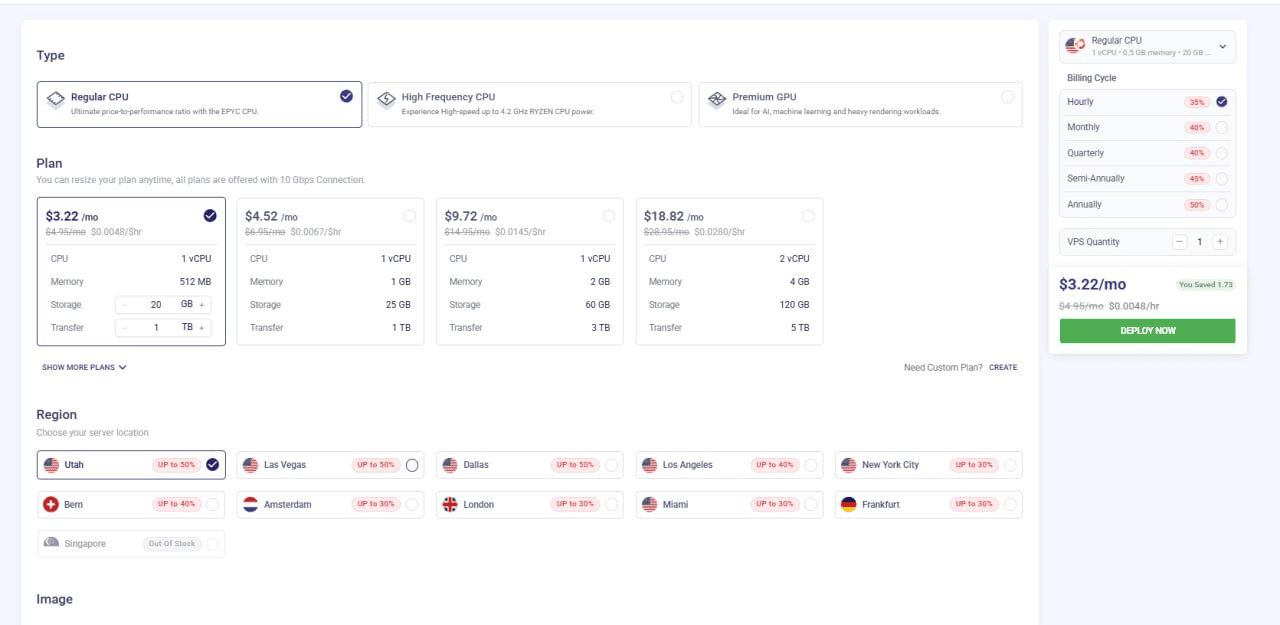1280x625 pixels.
Task: Click the Amsterdam Netherlands flag icon
Action: (251, 504)
